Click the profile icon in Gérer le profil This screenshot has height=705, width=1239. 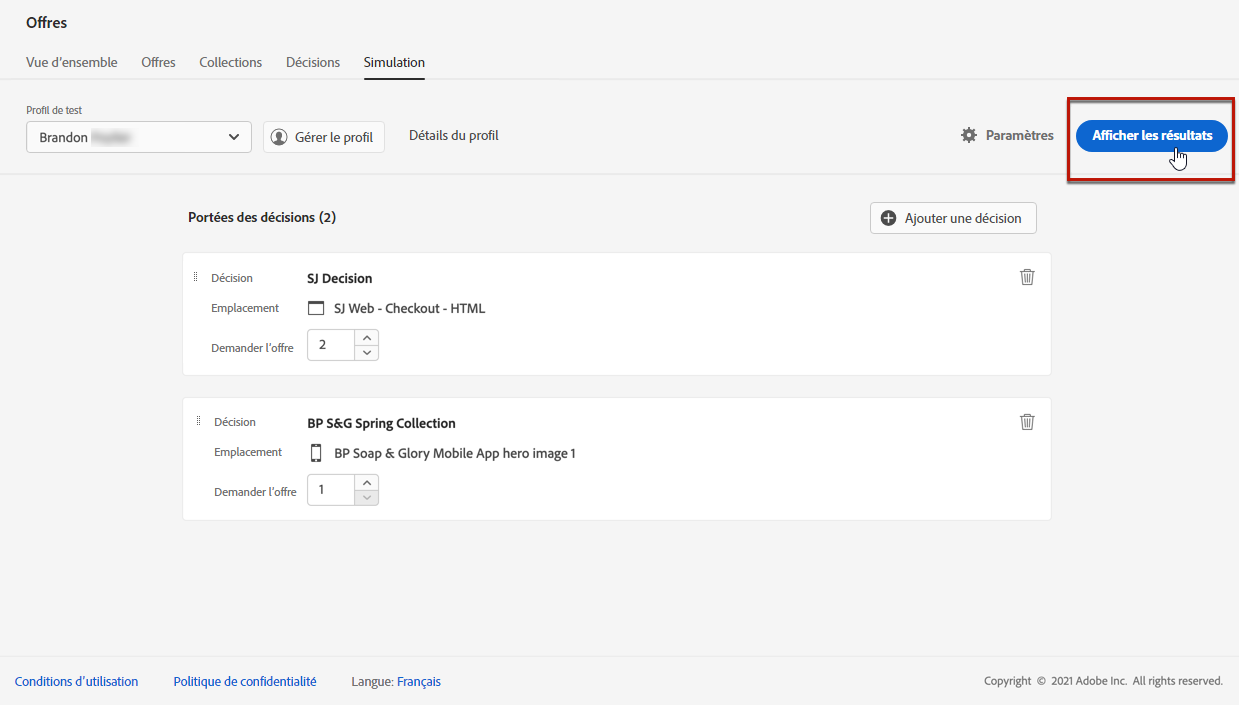279,137
